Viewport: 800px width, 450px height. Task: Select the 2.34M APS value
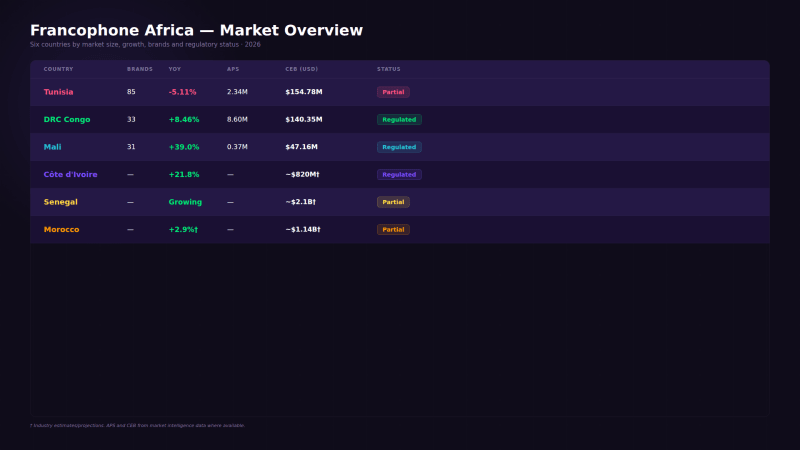[237, 92]
